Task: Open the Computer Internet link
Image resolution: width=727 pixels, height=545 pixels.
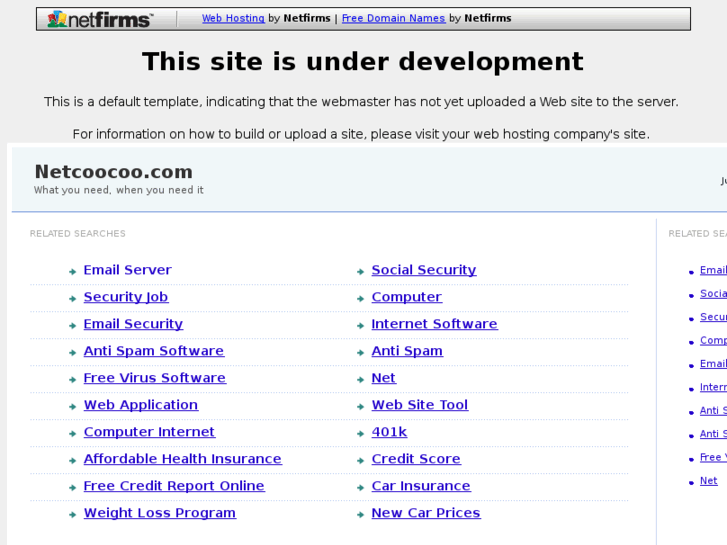Action: click(x=149, y=432)
